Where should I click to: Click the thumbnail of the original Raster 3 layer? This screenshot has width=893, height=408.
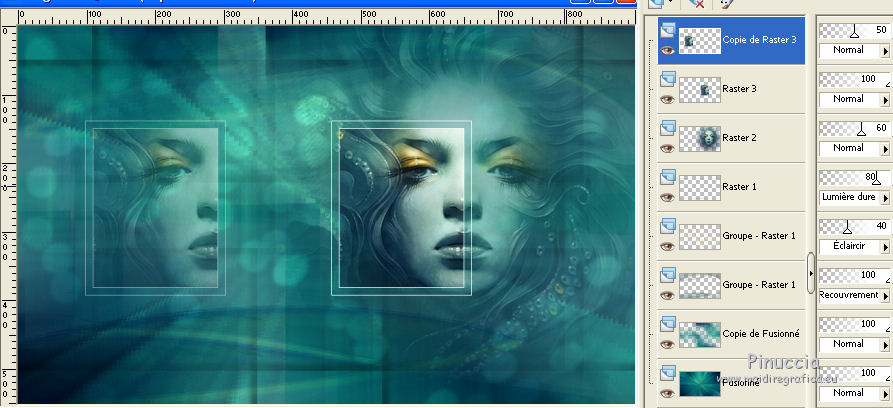700,90
